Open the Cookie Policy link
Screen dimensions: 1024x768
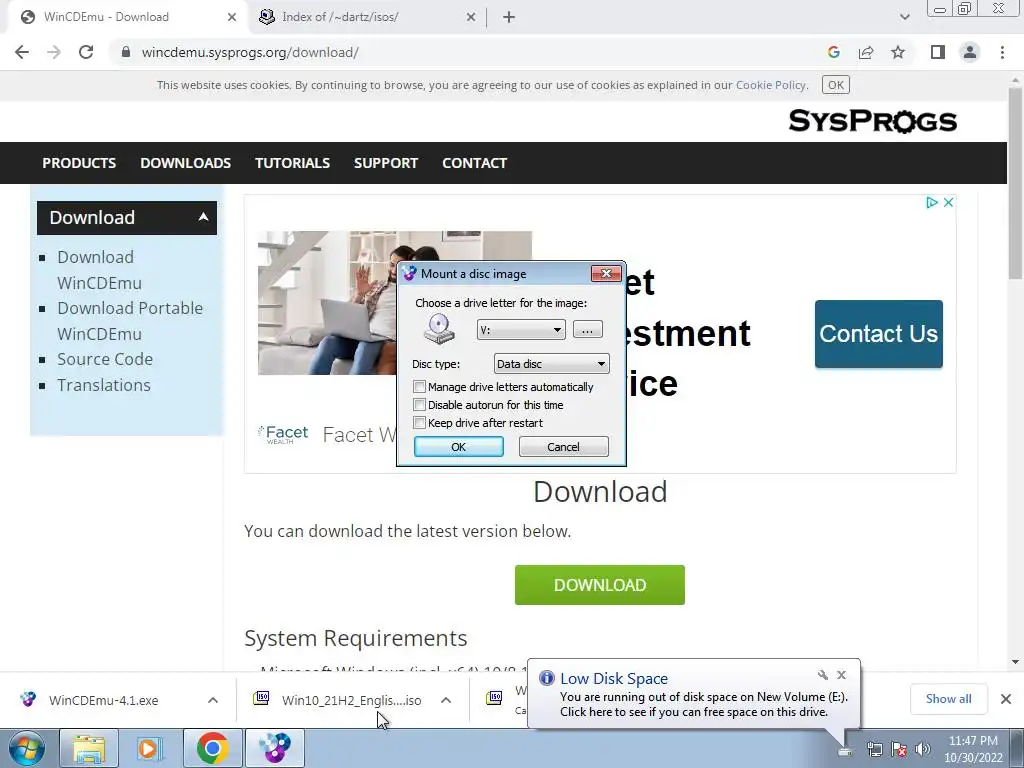point(771,85)
